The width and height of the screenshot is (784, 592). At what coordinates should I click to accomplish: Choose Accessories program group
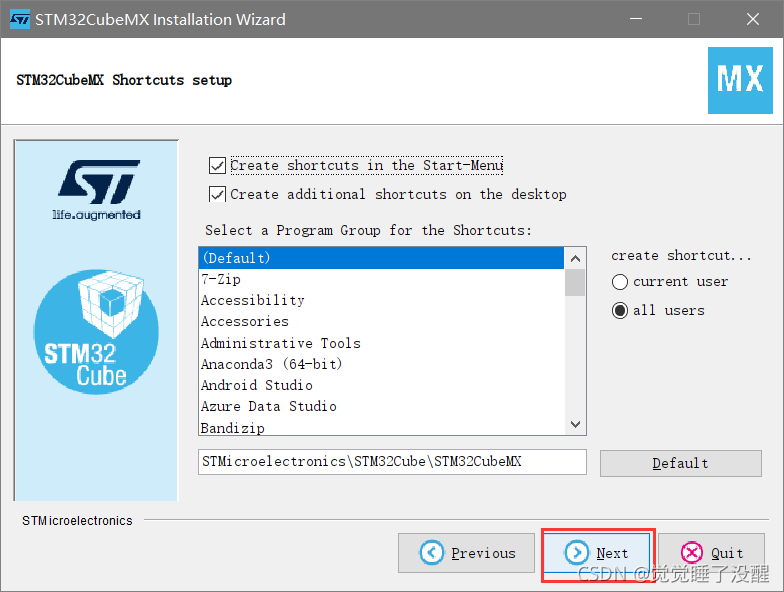382,322
